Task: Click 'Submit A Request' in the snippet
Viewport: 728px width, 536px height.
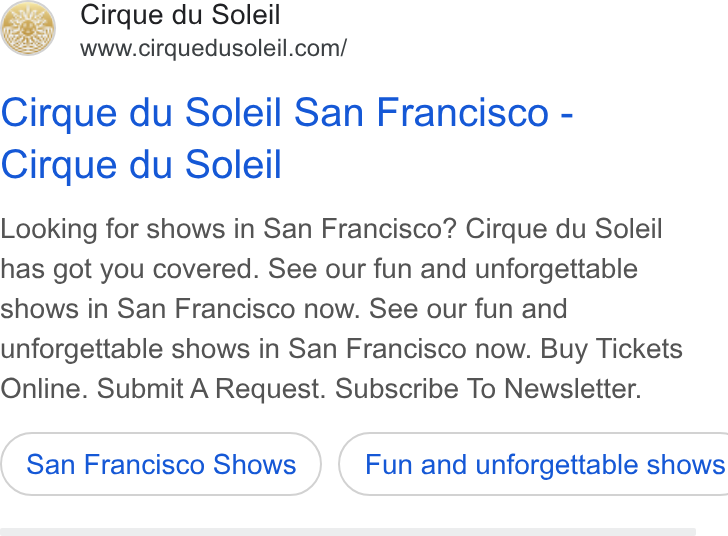Action: [211, 388]
